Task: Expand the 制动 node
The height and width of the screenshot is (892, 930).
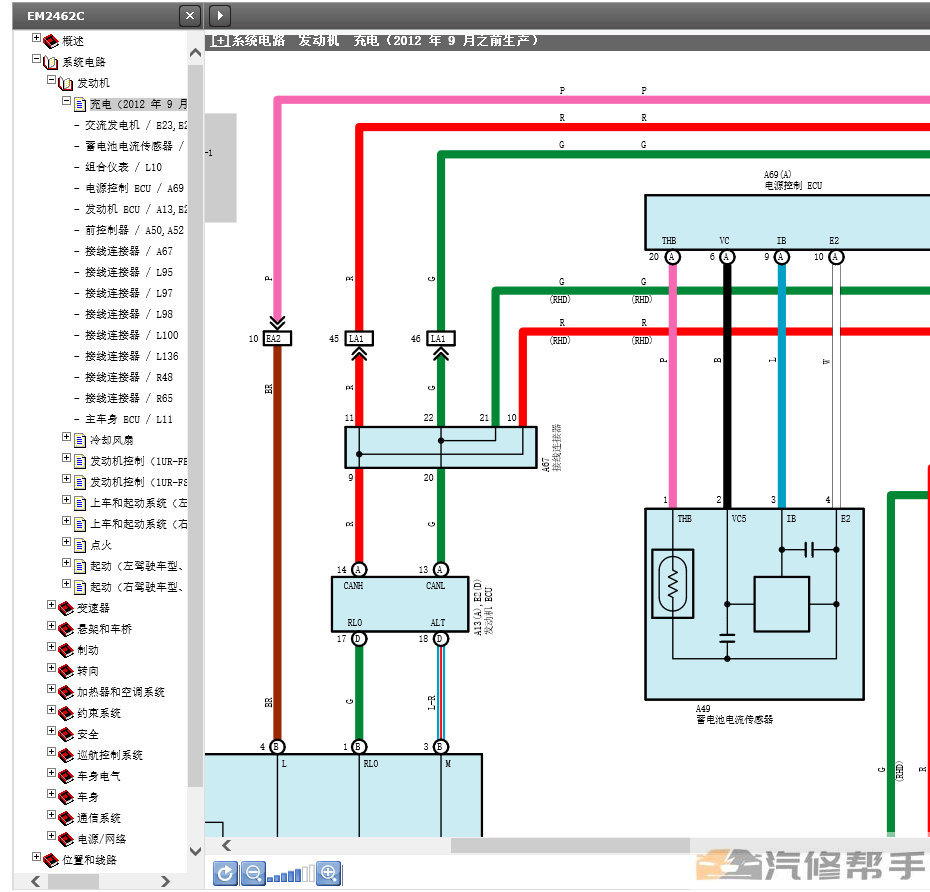Action: point(52,647)
